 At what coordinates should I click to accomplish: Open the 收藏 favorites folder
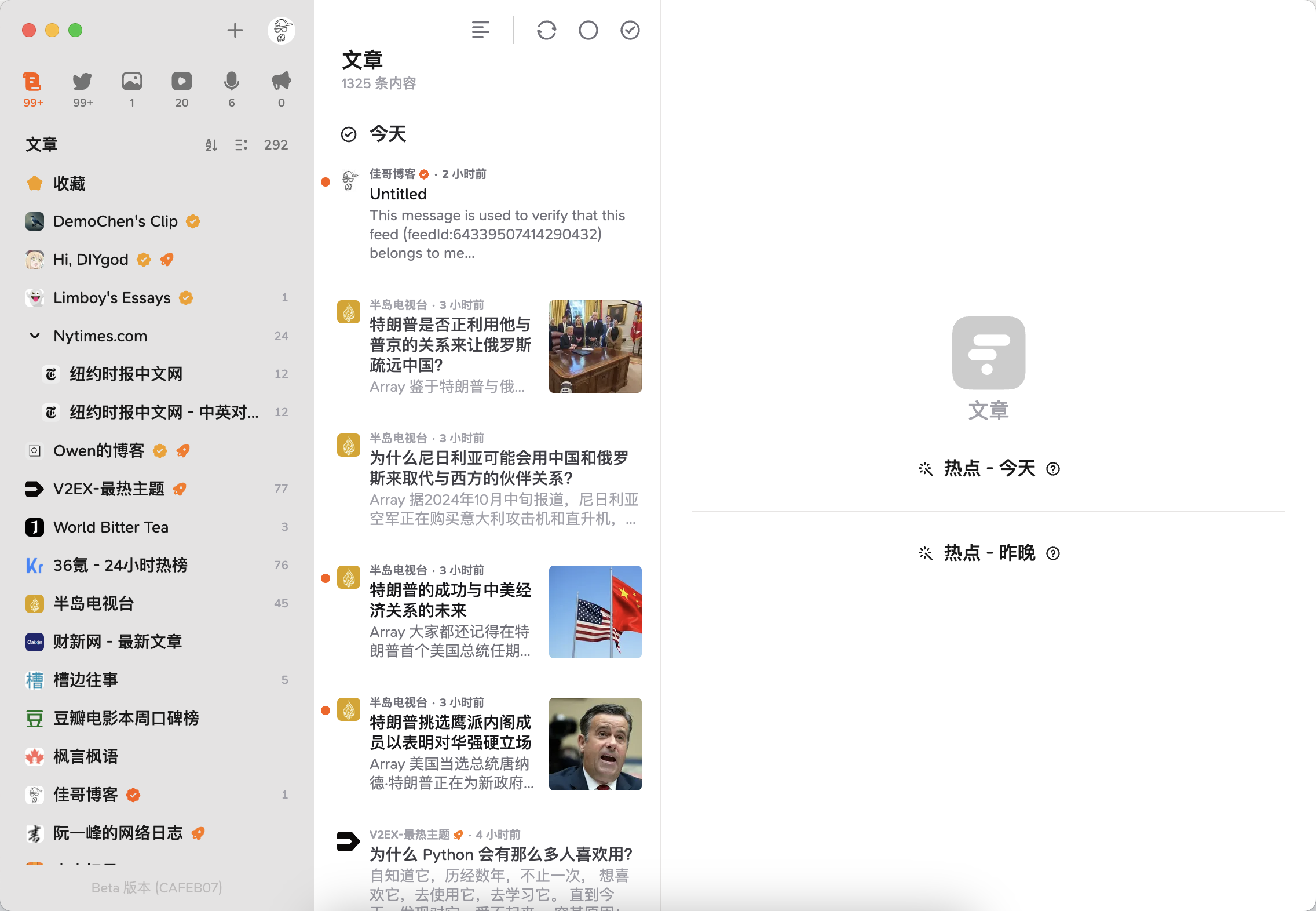(x=156, y=184)
